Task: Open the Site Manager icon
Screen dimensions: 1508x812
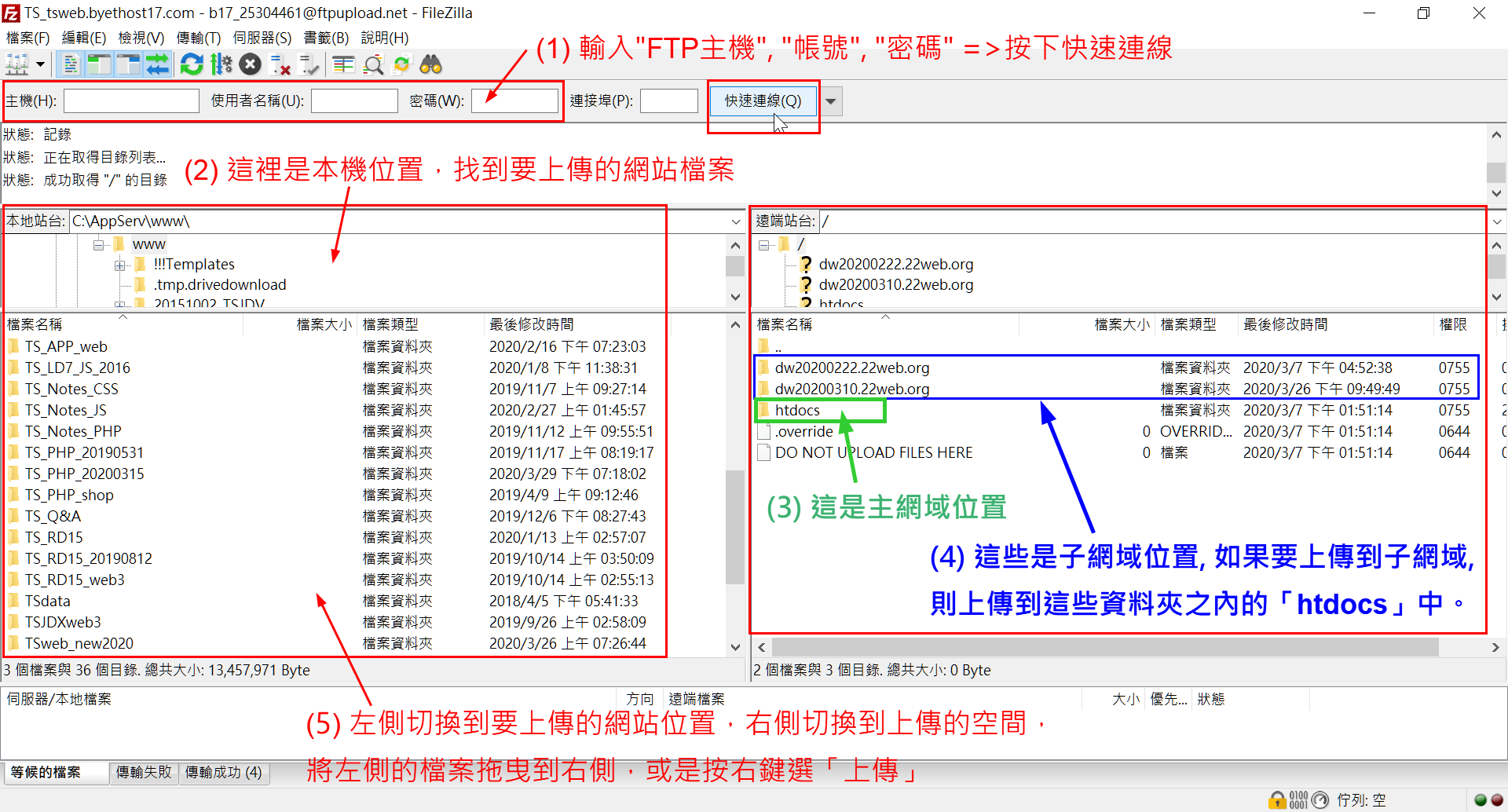Action: click(17, 64)
